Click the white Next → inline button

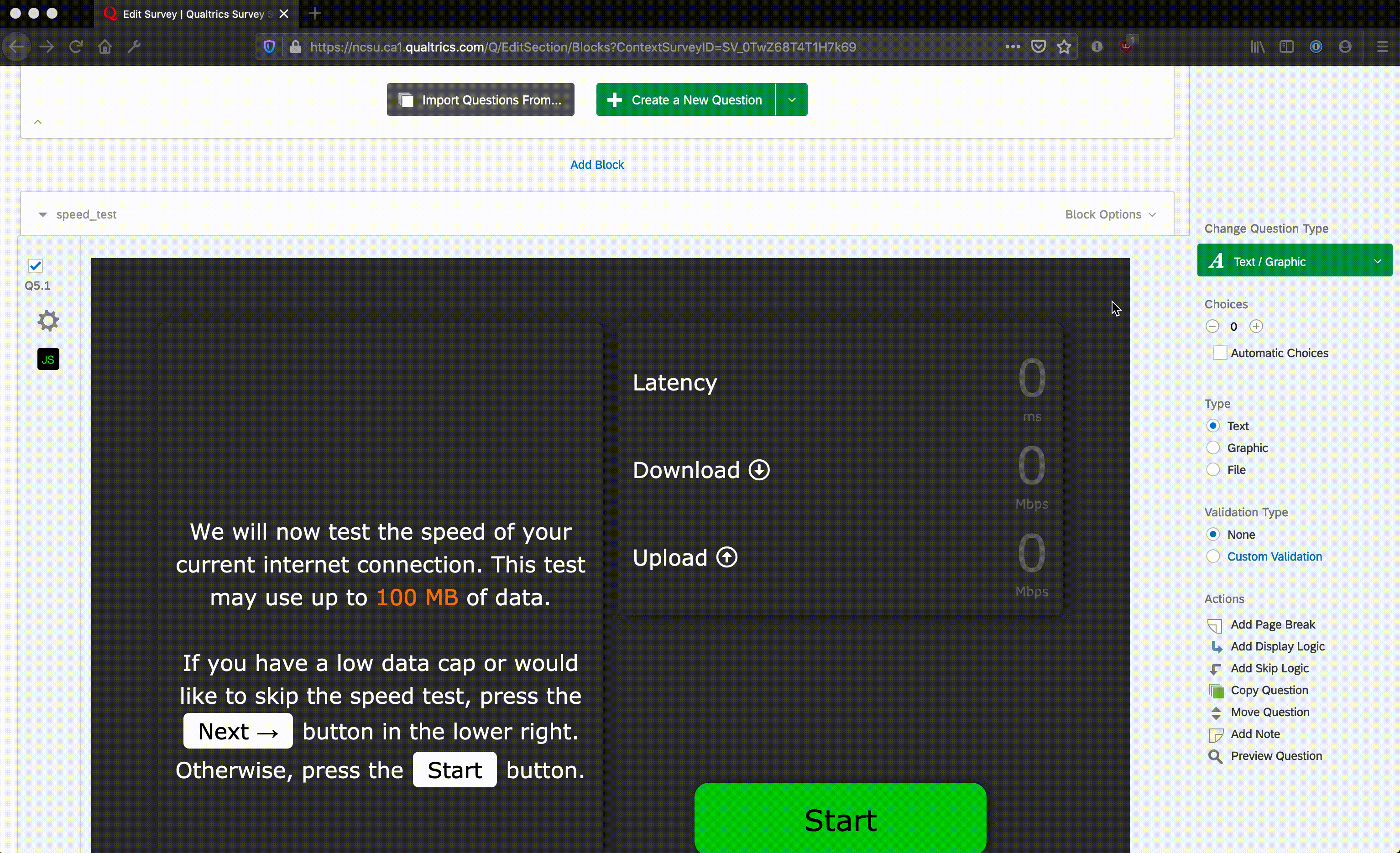pos(237,732)
